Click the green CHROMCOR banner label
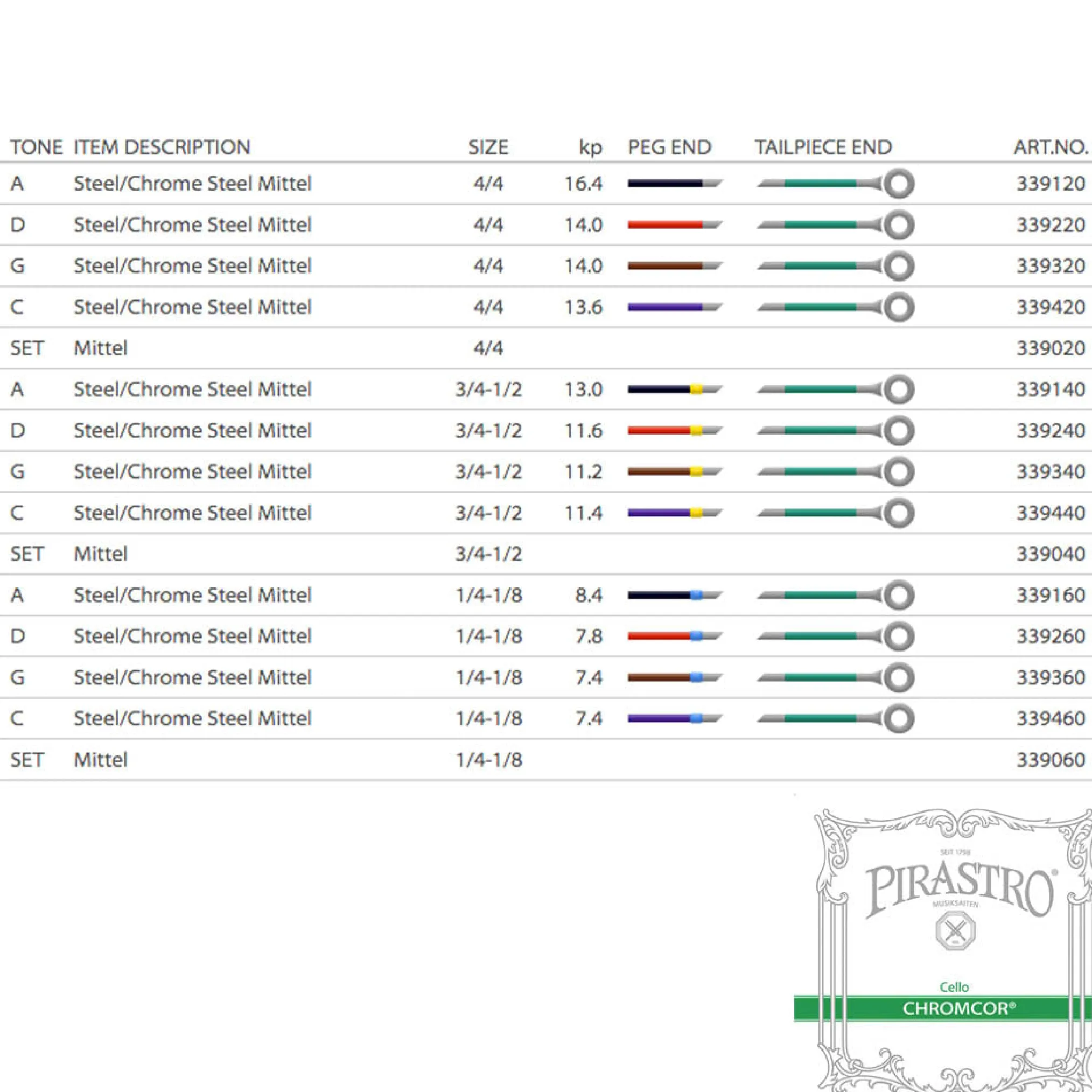1092x1092 pixels. click(958, 1009)
